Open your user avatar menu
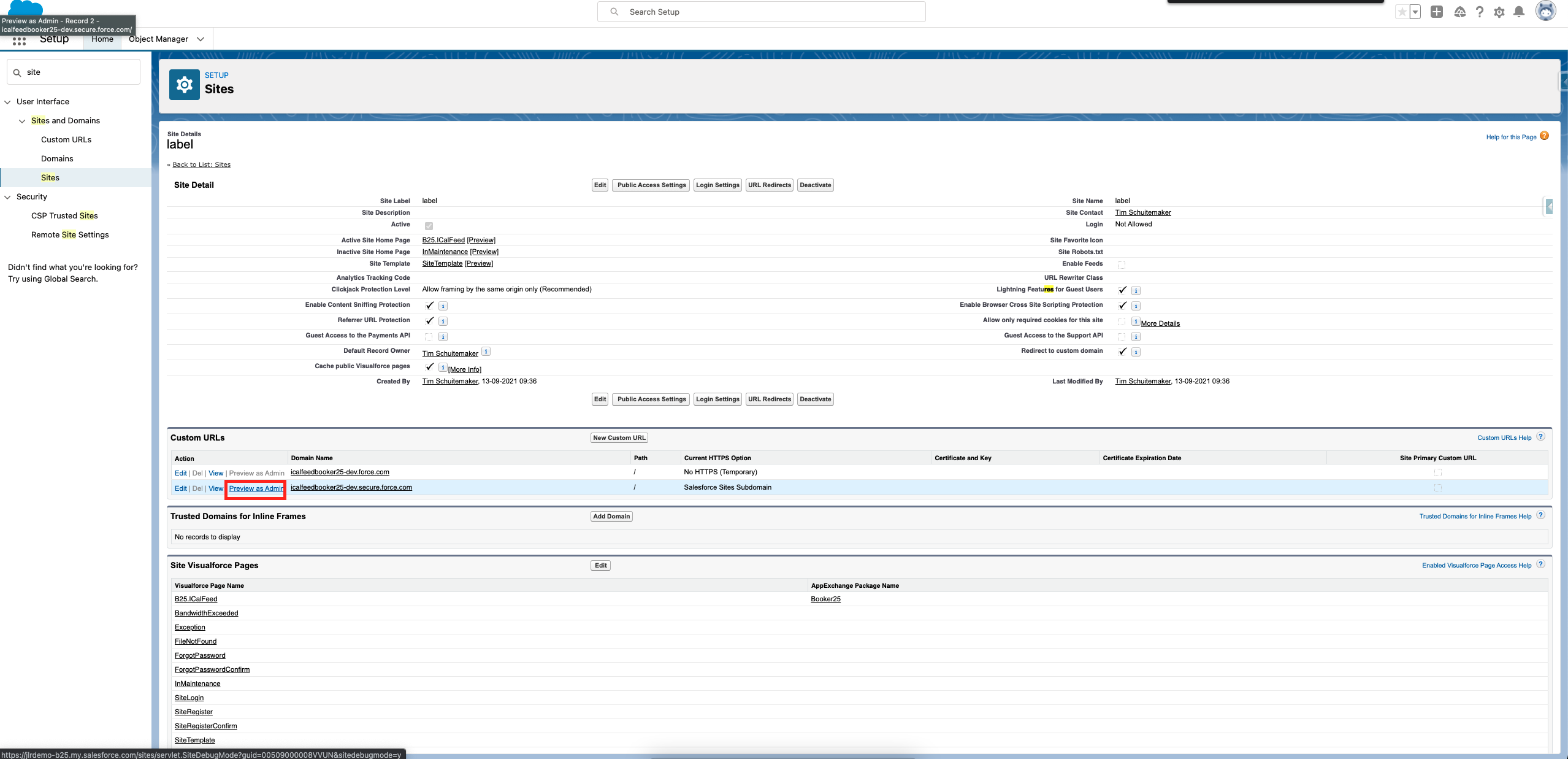This screenshot has width=1568, height=759. pyautogui.click(x=1546, y=11)
